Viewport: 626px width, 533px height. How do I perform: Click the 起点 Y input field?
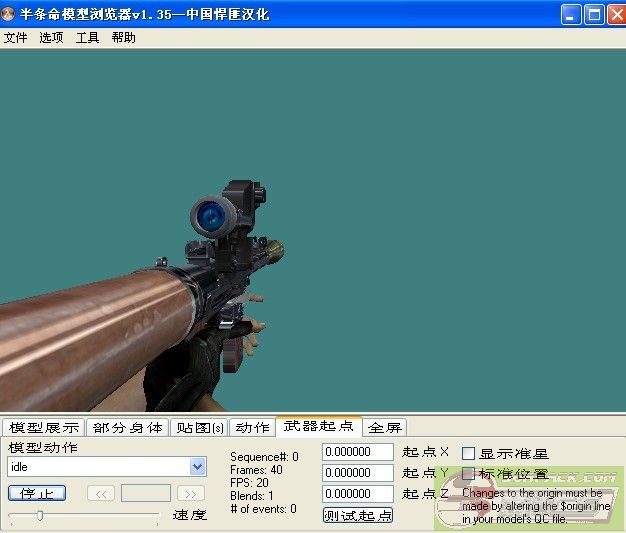point(358,473)
